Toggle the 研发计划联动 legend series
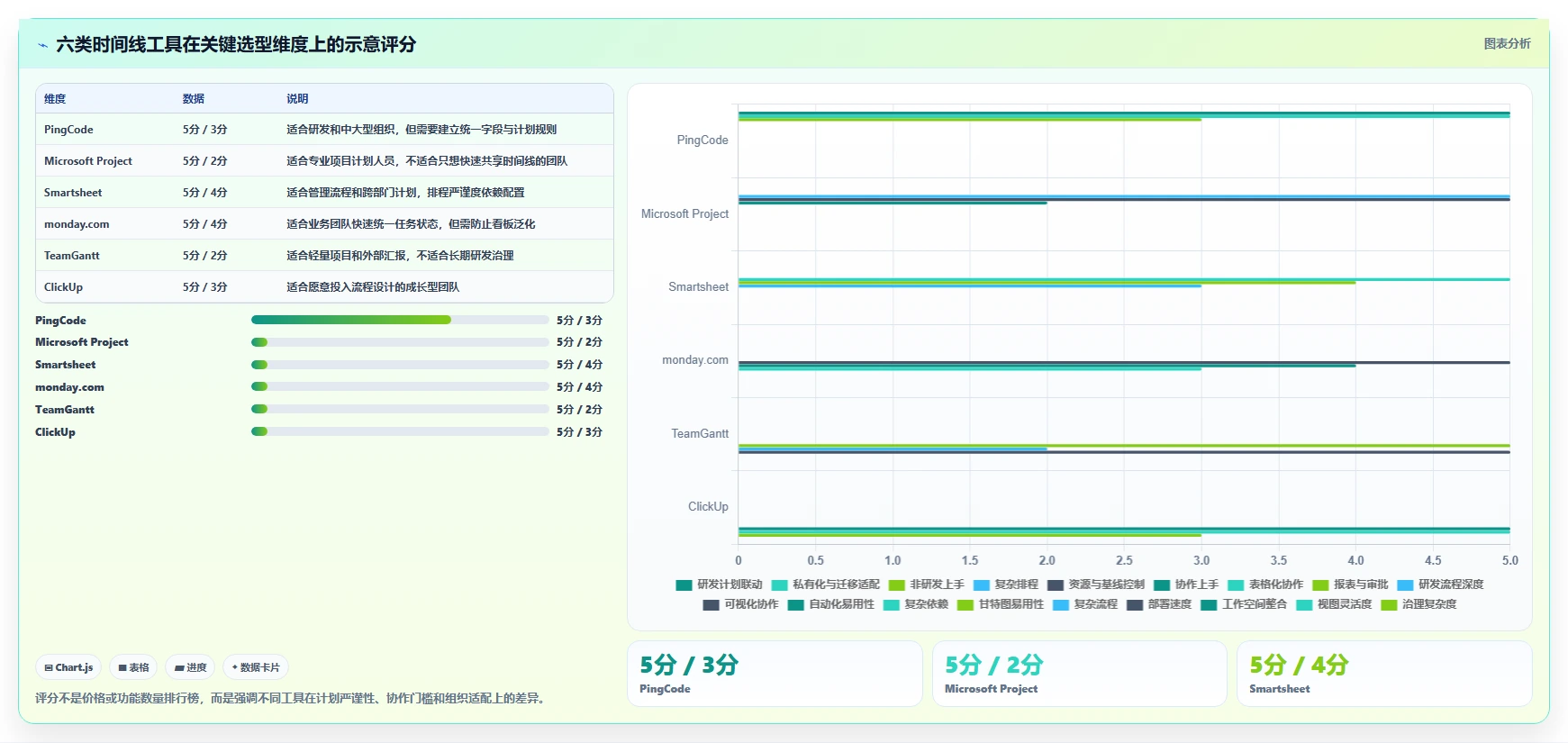 719,584
